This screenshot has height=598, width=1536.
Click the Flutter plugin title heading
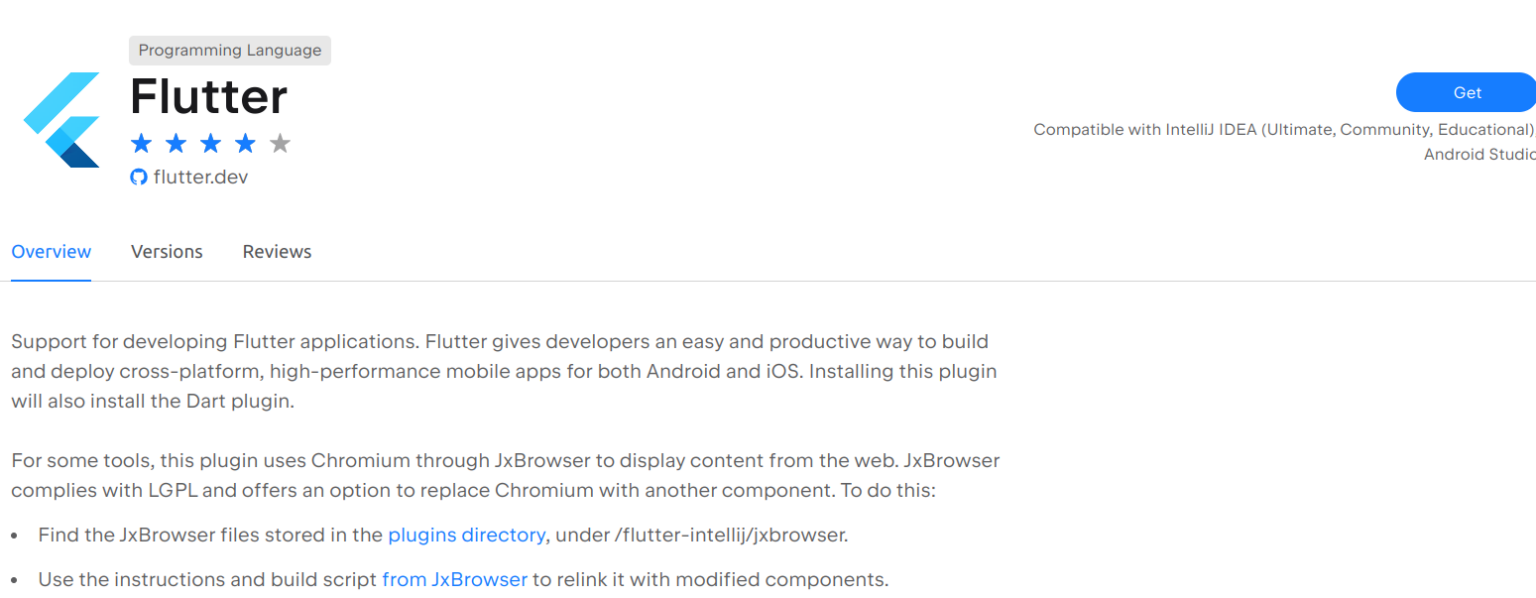pyautogui.click(x=207, y=97)
